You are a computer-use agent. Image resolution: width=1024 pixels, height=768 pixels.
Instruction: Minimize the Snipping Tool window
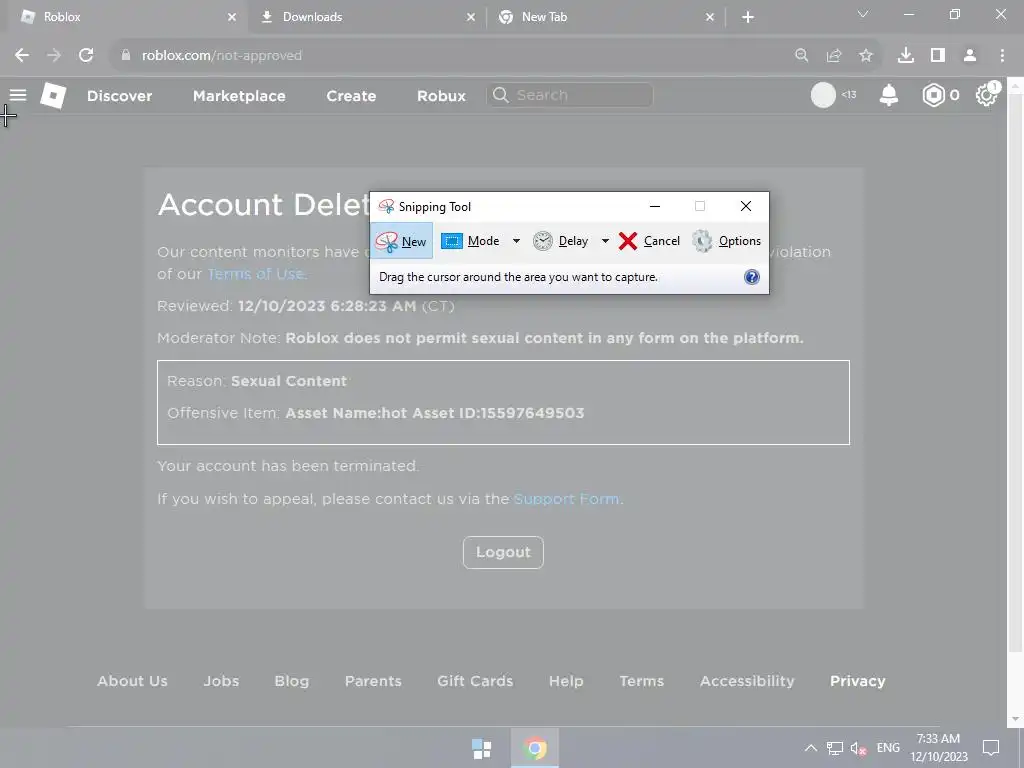point(655,206)
